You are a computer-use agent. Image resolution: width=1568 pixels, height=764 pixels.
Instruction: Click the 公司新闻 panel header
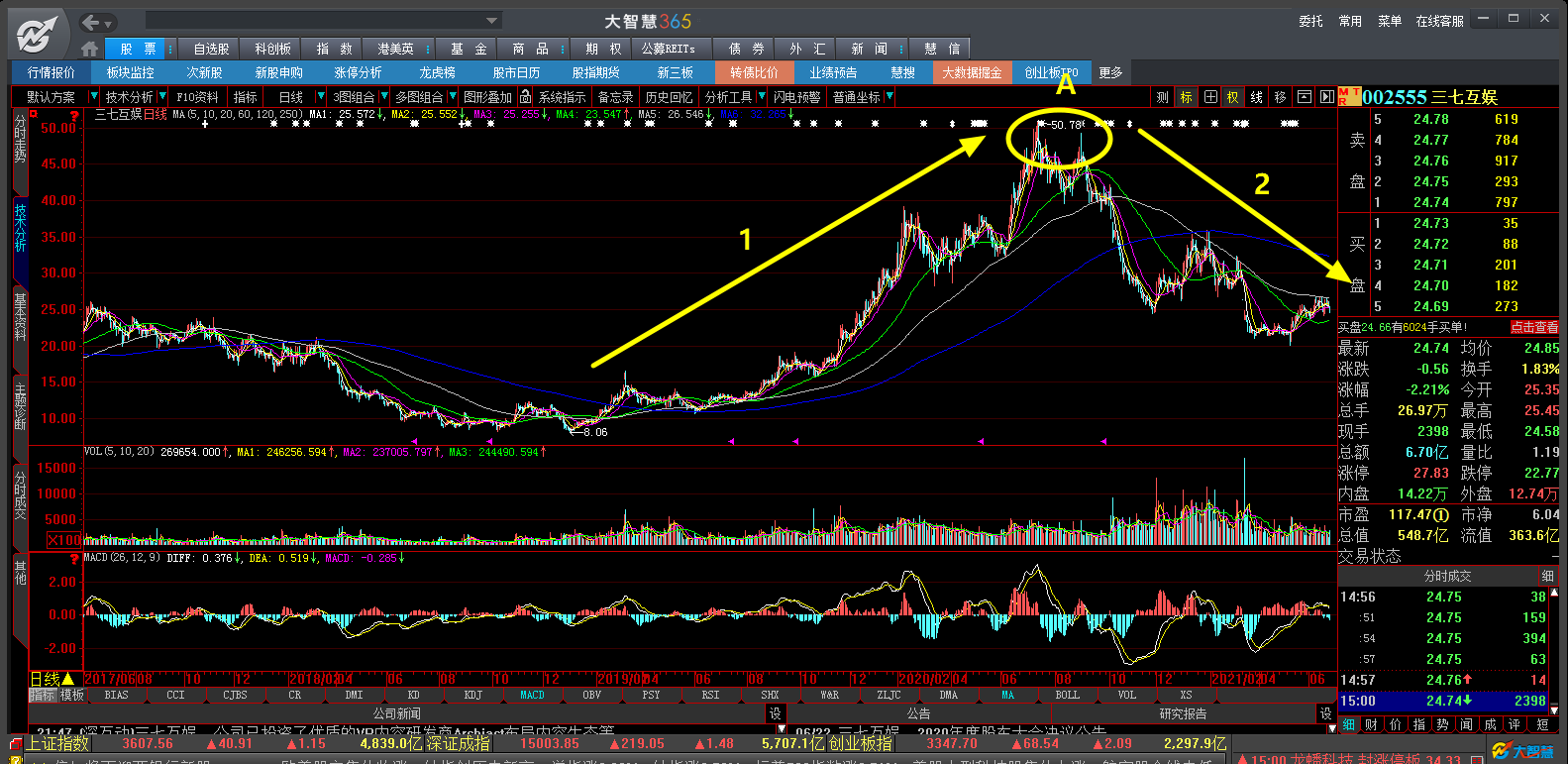click(396, 713)
